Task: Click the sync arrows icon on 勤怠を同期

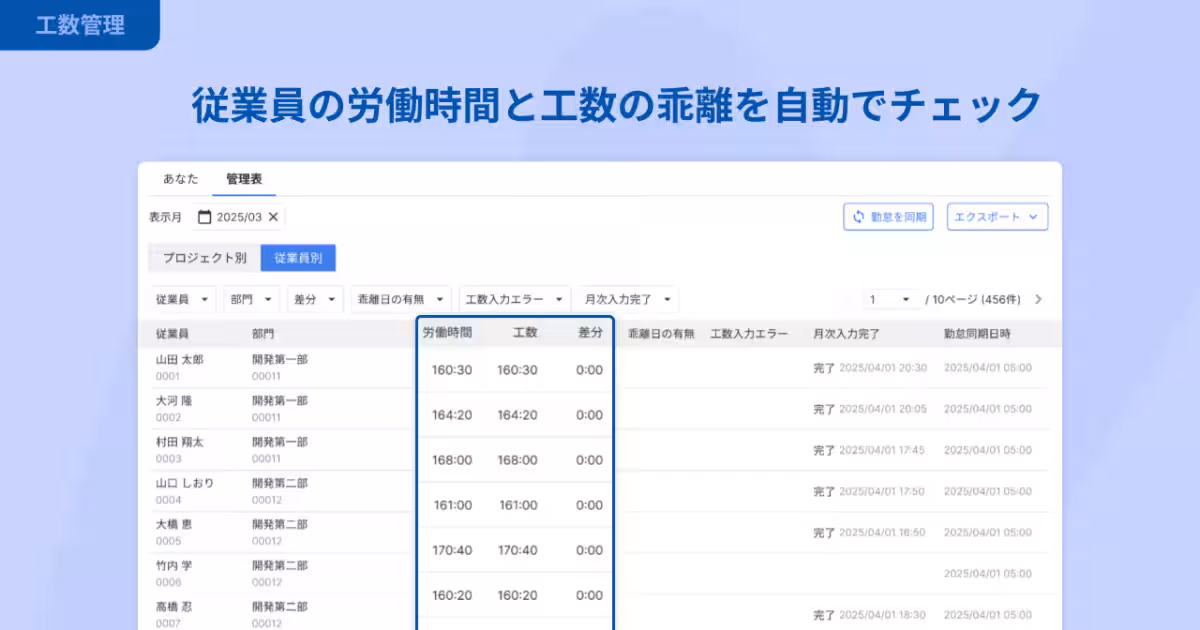Action: 860,217
